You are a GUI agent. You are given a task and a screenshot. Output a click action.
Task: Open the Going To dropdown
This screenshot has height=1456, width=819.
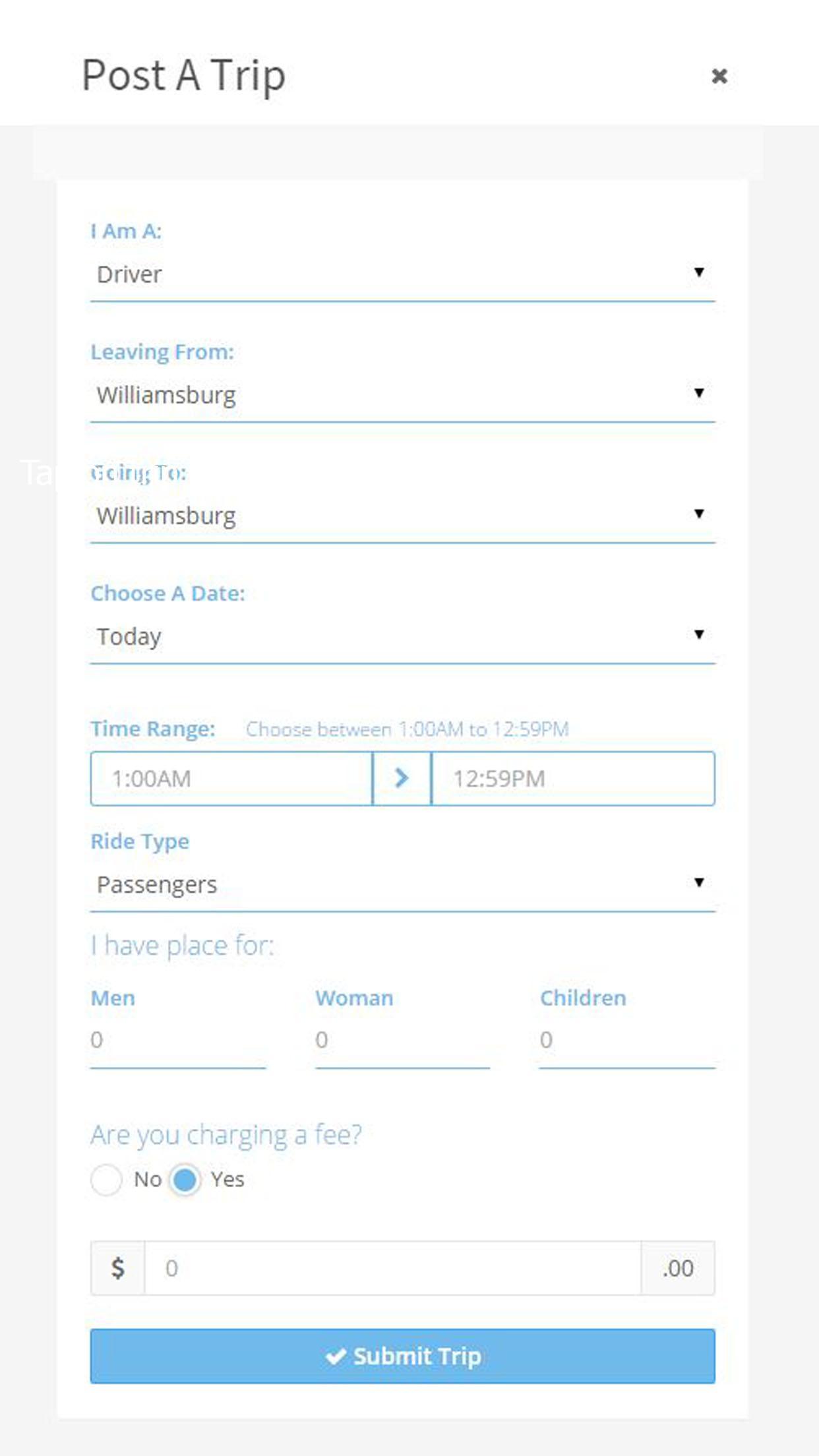pos(402,515)
